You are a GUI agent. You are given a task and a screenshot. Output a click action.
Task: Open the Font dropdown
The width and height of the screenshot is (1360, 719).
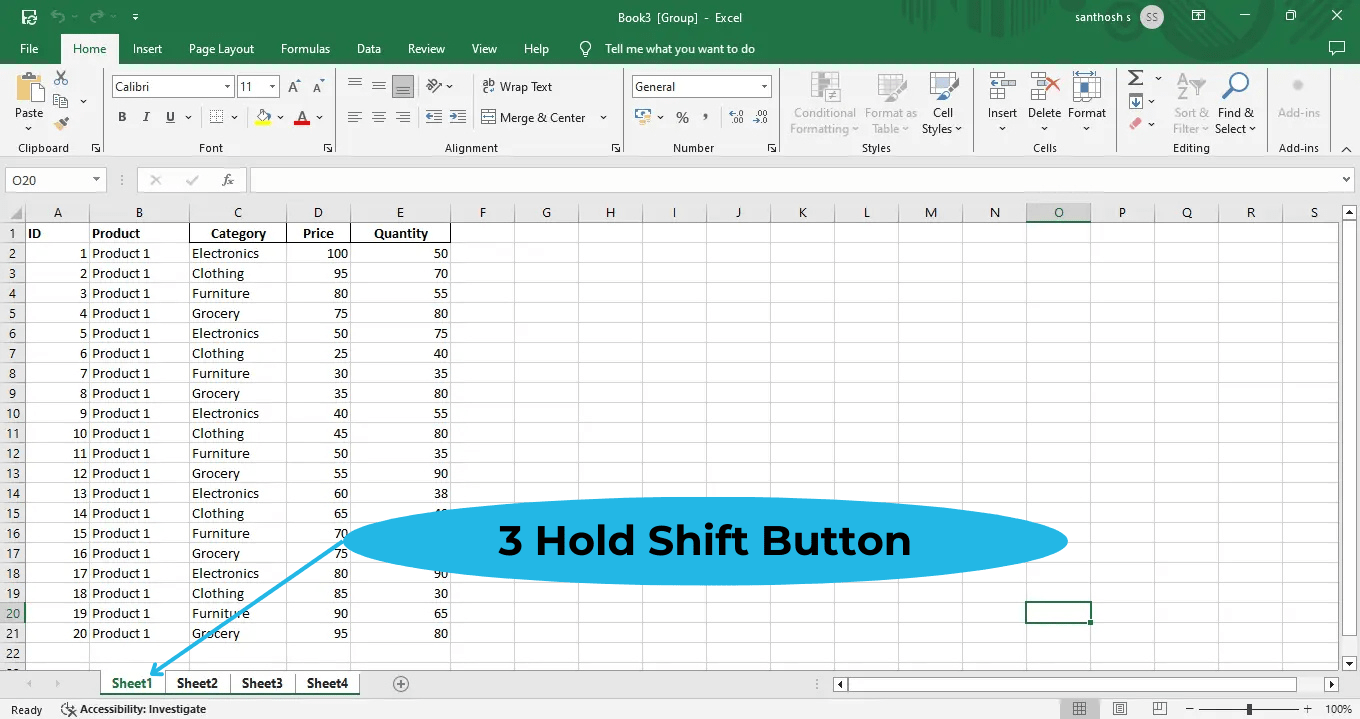click(x=226, y=86)
